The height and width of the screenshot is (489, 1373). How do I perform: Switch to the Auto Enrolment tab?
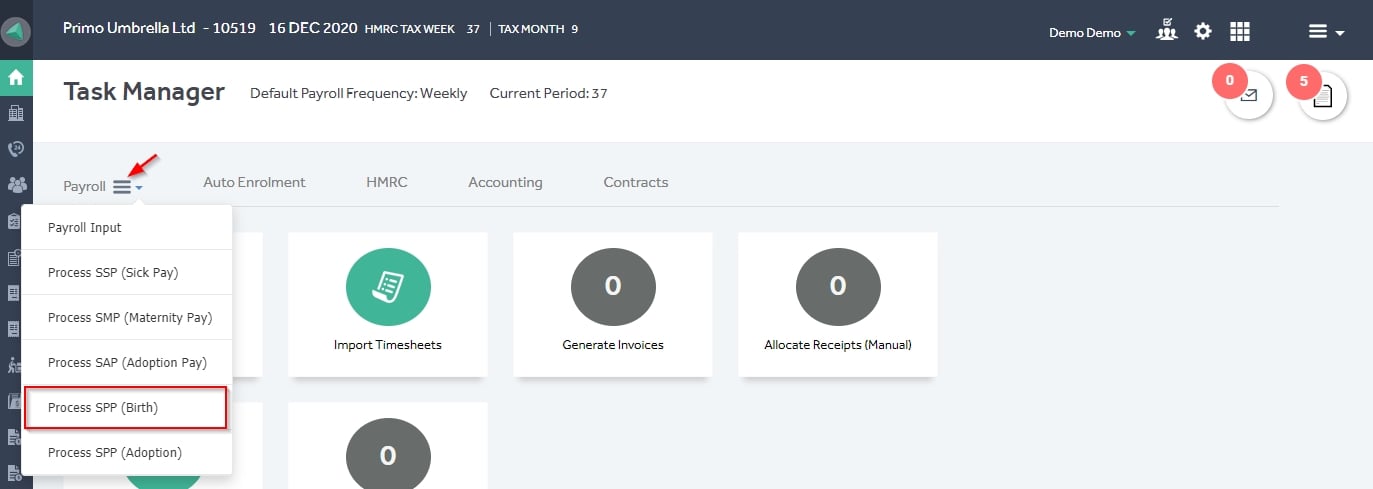click(x=254, y=182)
